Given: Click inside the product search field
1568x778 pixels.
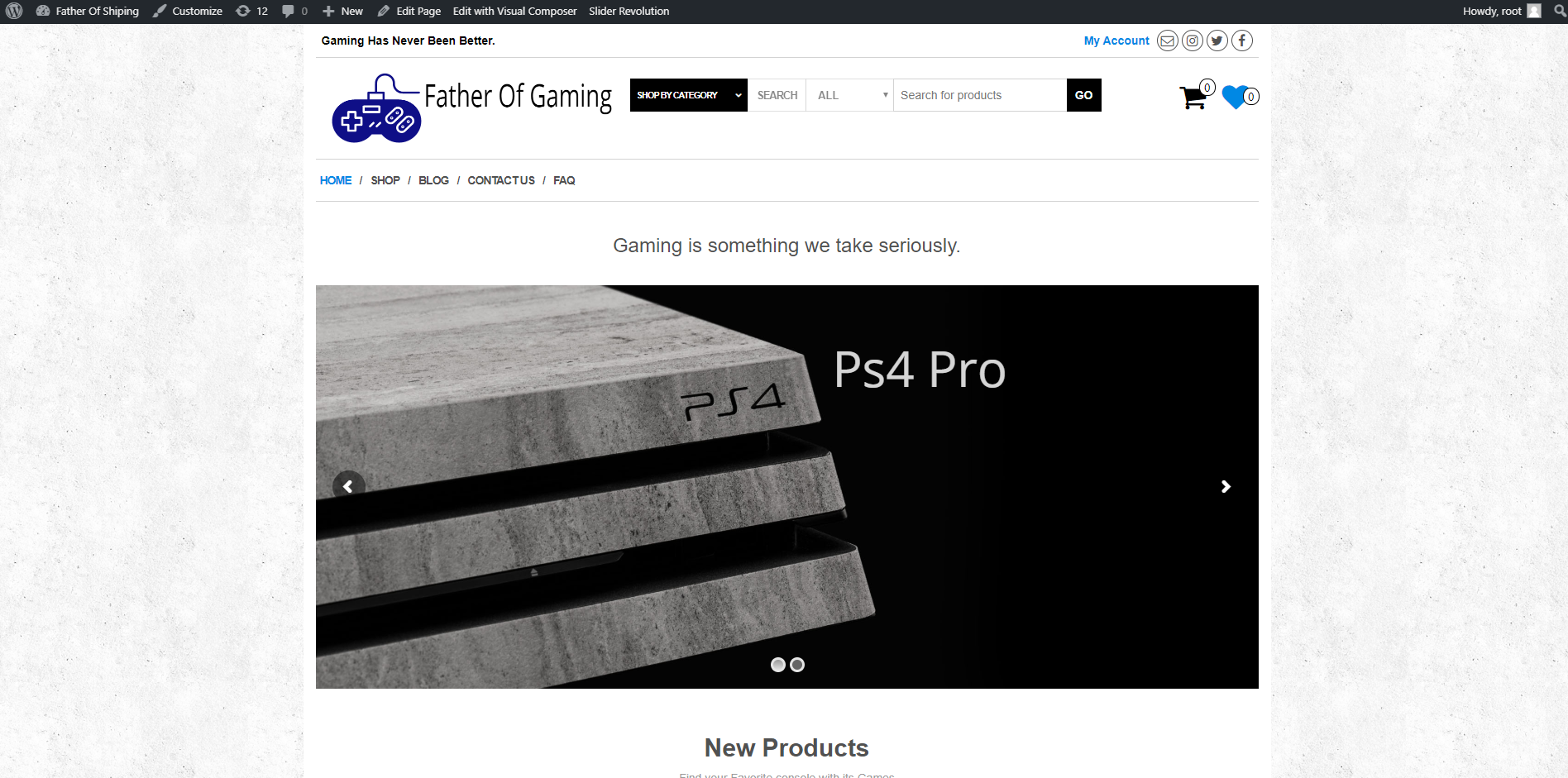Looking at the screenshot, I should pyautogui.click(x=979, y=94).
